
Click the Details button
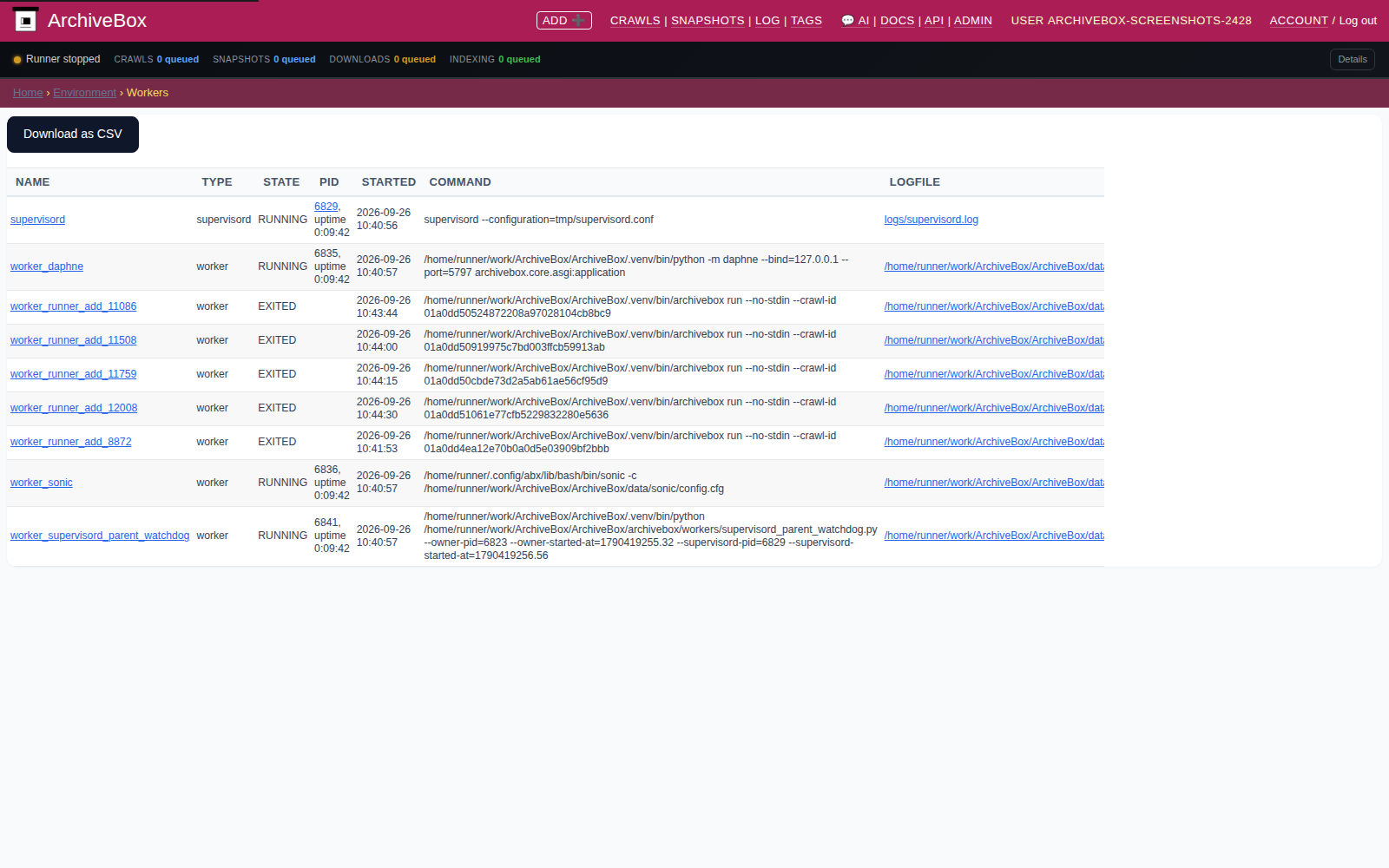click(1352, 60)
